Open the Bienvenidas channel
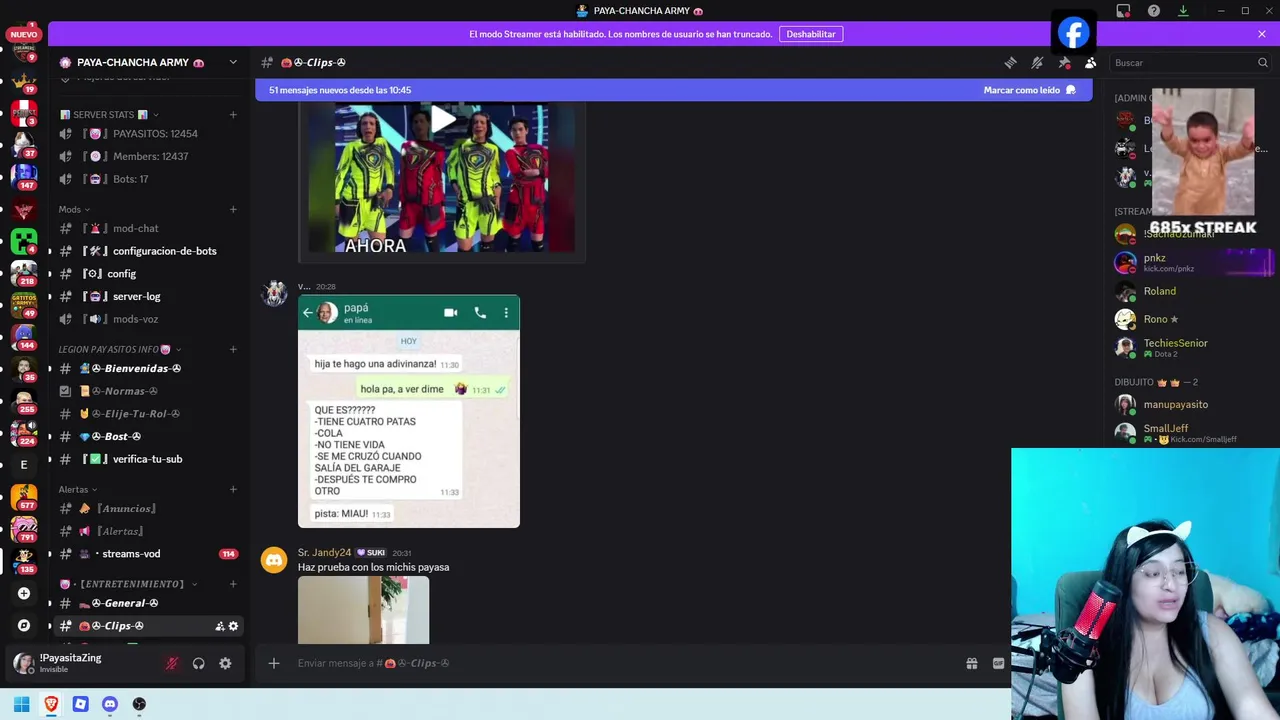 (148, 368)
